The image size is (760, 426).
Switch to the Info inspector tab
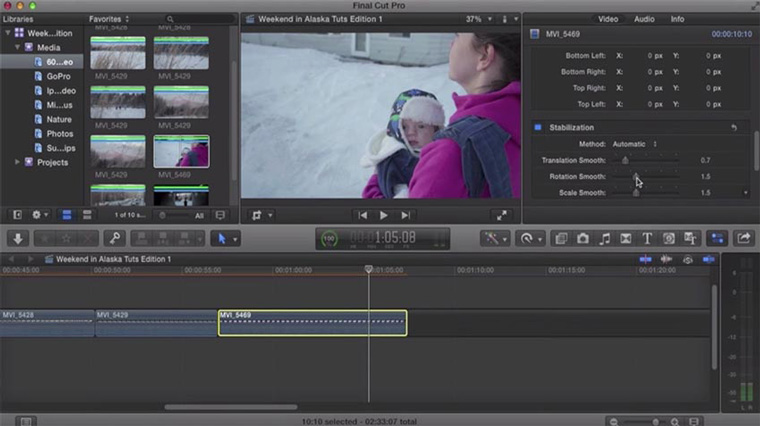click(677, 19)
